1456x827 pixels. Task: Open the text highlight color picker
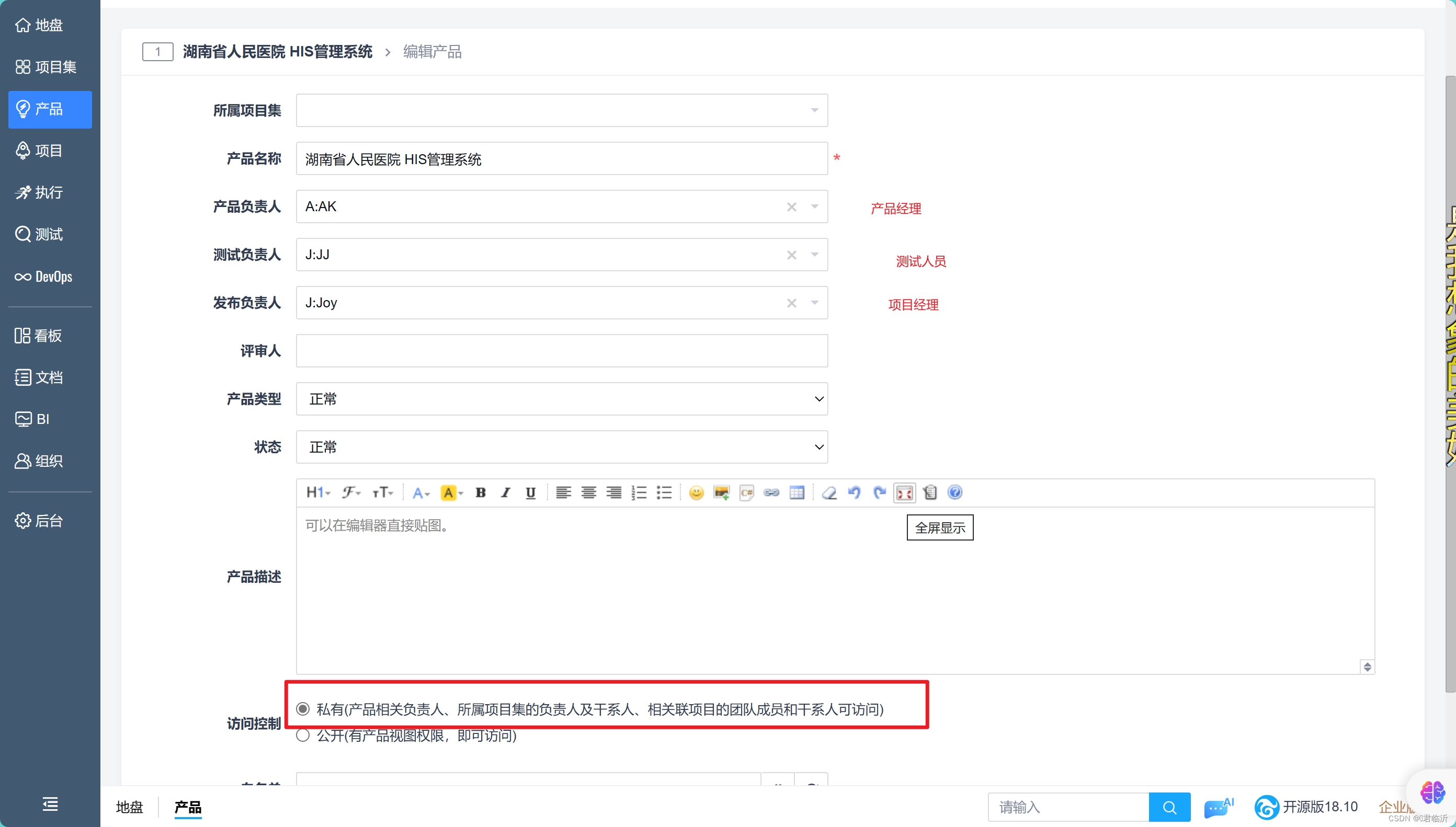tap(452, 492)
